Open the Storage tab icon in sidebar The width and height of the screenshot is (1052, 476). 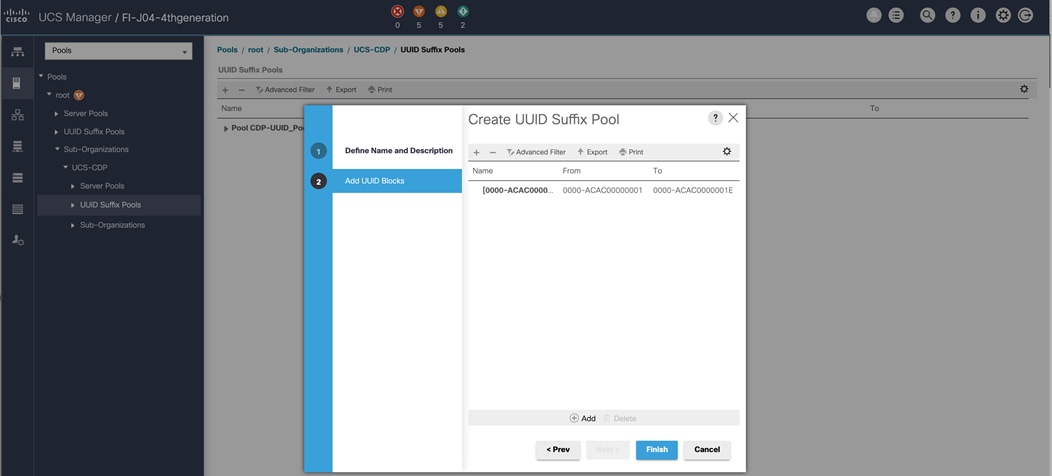tap(17, 209)
